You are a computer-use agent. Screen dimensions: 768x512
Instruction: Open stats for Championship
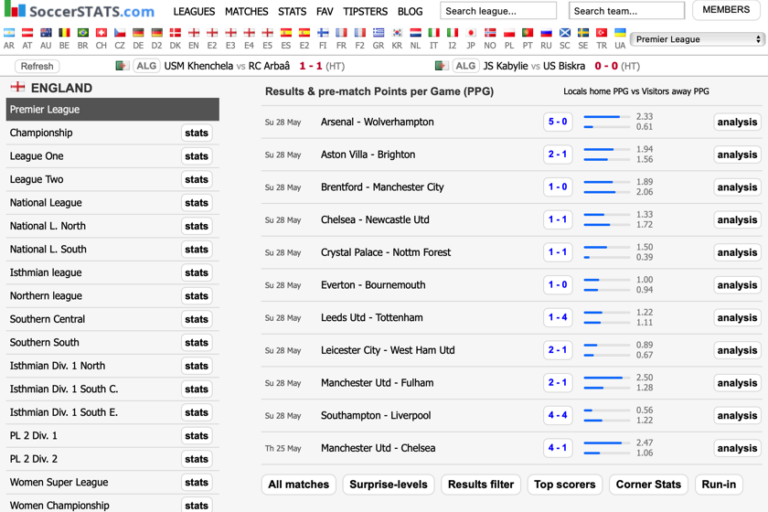[196, 133]
